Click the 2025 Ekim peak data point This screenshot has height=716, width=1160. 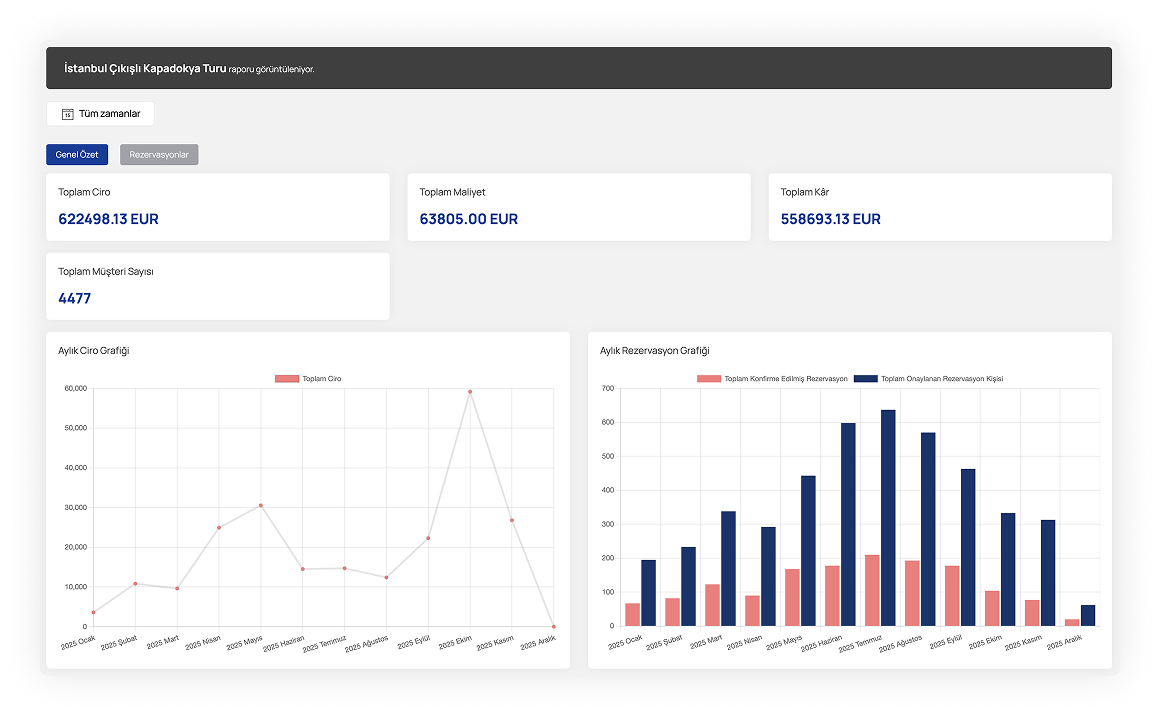[470, 392]
